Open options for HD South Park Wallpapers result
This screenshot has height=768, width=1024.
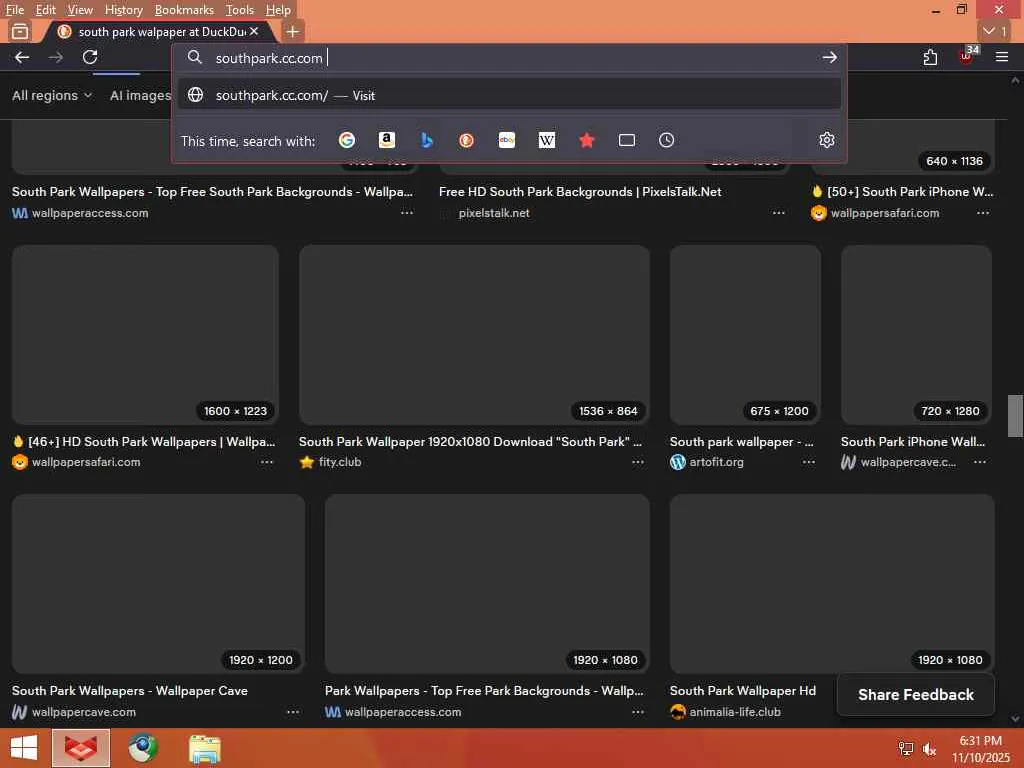(x=266, y=462)
